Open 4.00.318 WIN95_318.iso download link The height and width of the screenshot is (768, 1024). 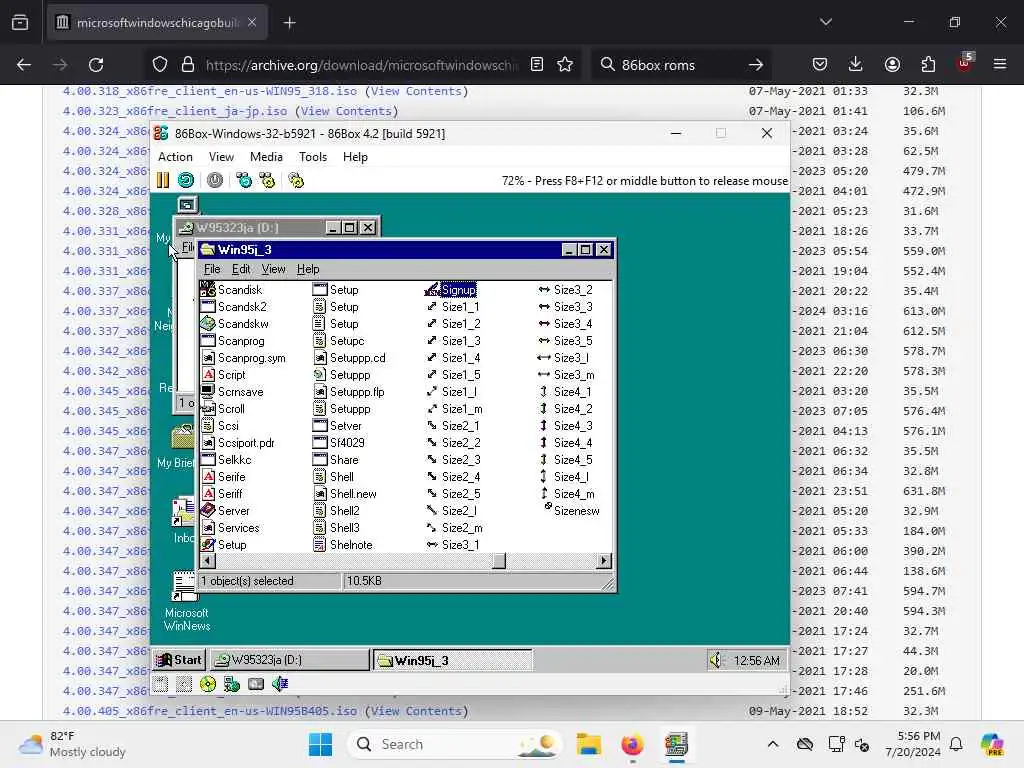coord(210,91)
